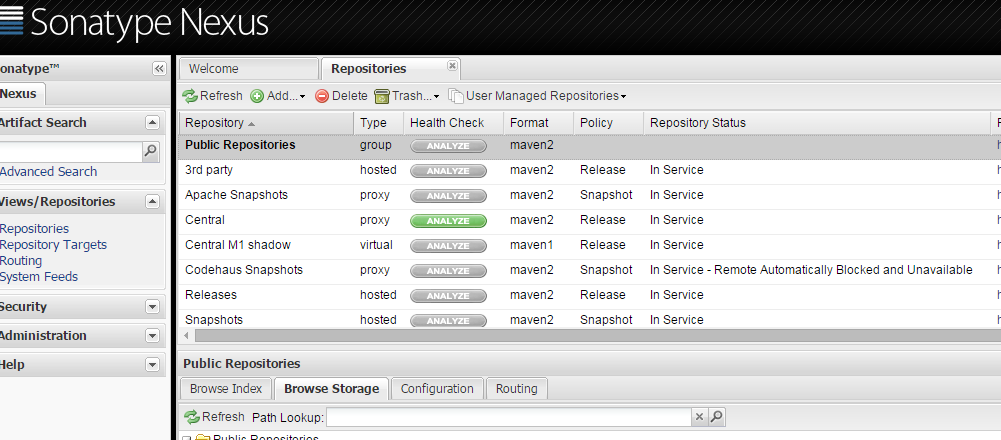Viewport: 1001px width, 440px height.
Task: Analyze the Public Repositories health
Action: pos(448,146)
